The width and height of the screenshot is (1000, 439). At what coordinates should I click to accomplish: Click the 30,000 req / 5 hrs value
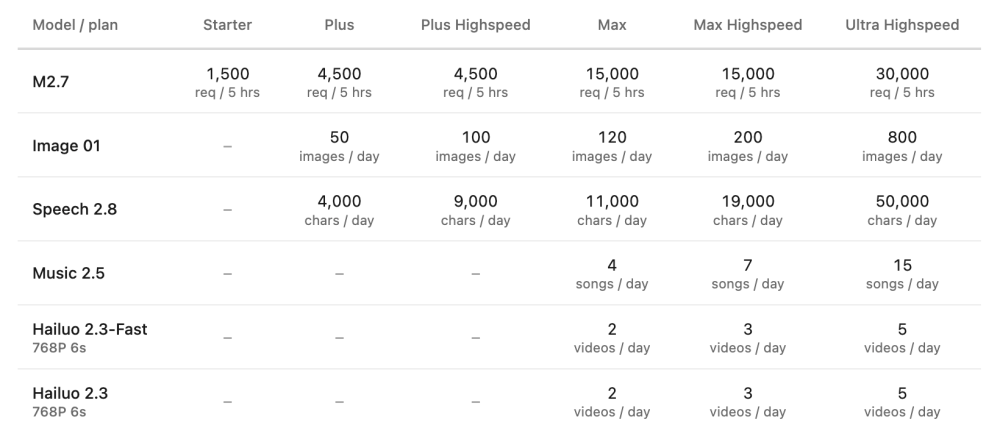pyautogui.click(x=902, y=83)
